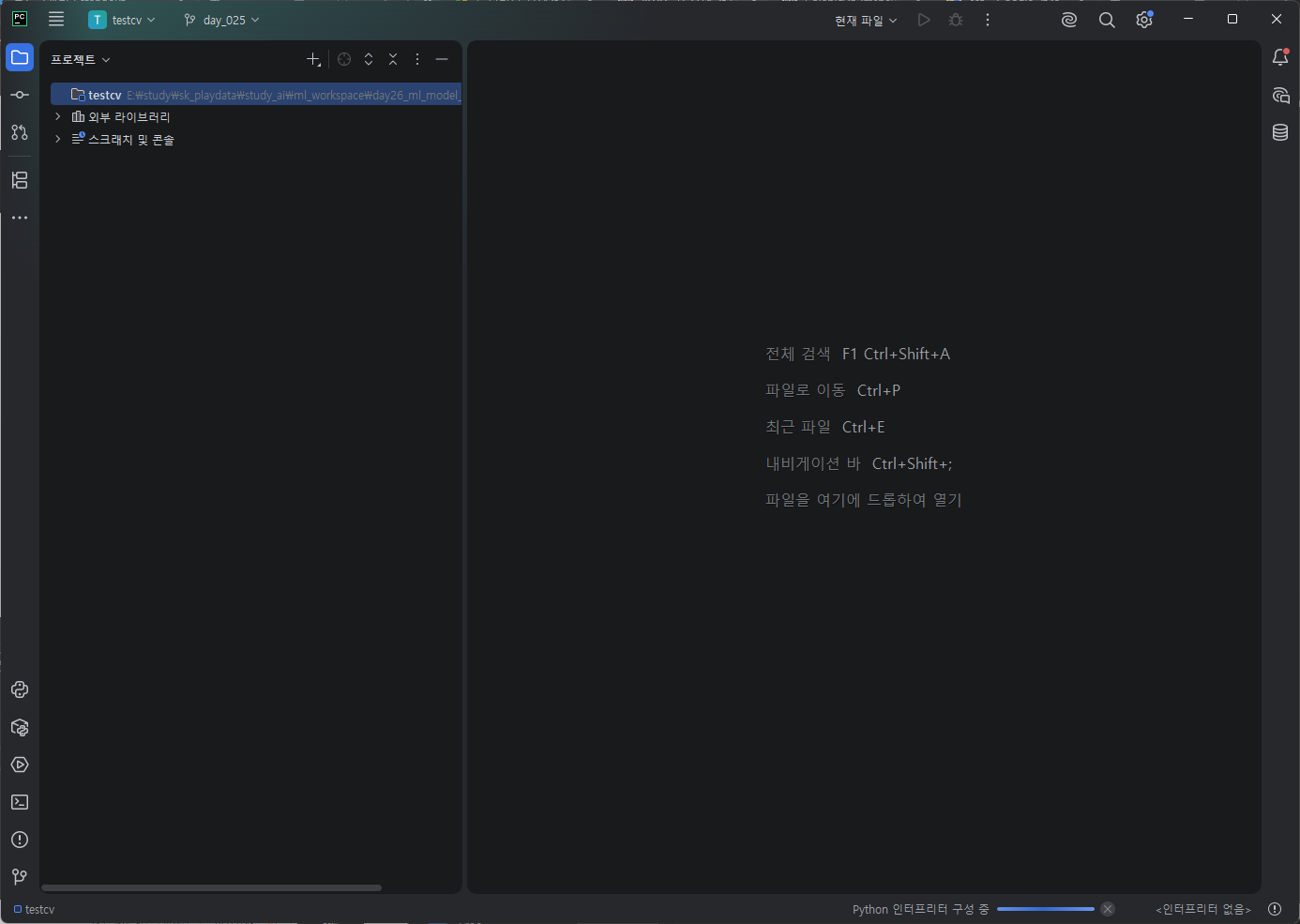
Task: Open the AI Chat tool window on right sidebar
Action: pyautogui.click(x=1280, y=95)
